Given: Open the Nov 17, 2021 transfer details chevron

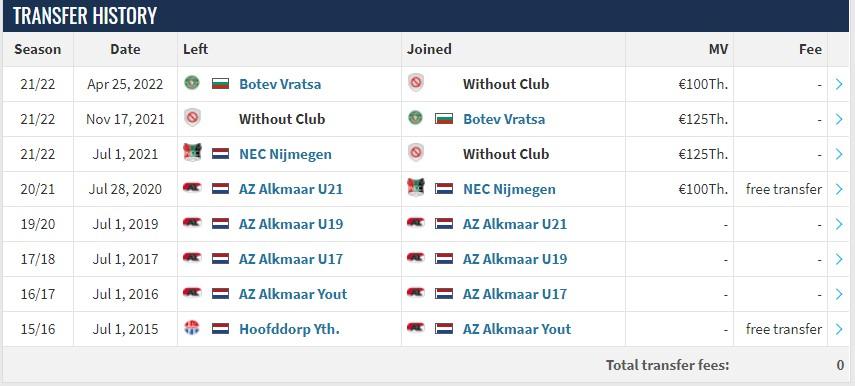Looking at the screenshot, I should (839, 119).
